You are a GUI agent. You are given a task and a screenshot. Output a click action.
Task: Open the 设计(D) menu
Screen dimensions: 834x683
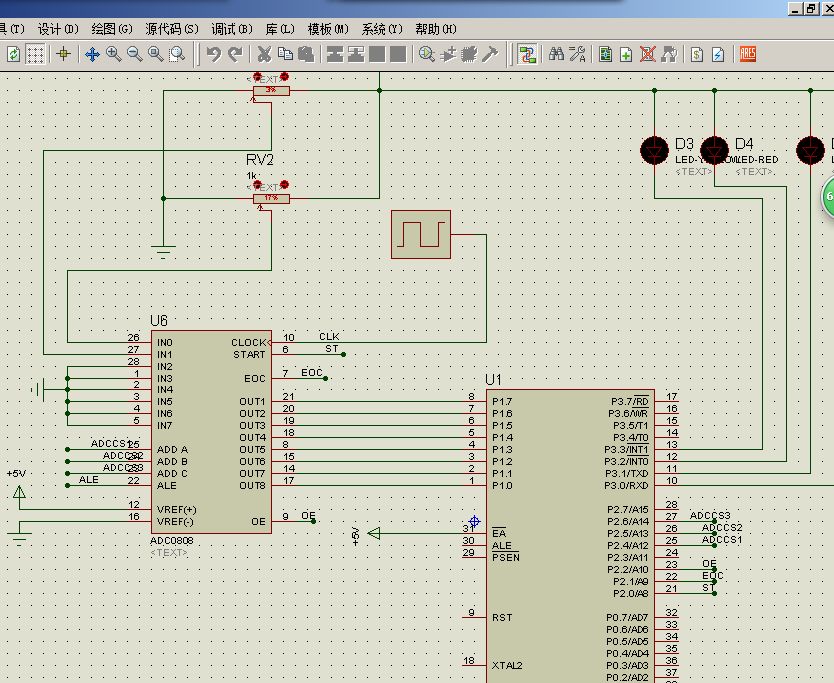click(58, 29)
